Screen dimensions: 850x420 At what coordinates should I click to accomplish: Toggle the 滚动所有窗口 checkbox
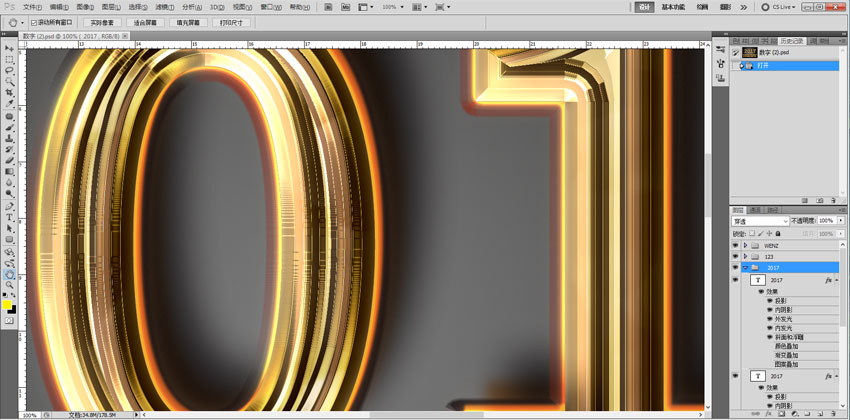click(34, 23)
